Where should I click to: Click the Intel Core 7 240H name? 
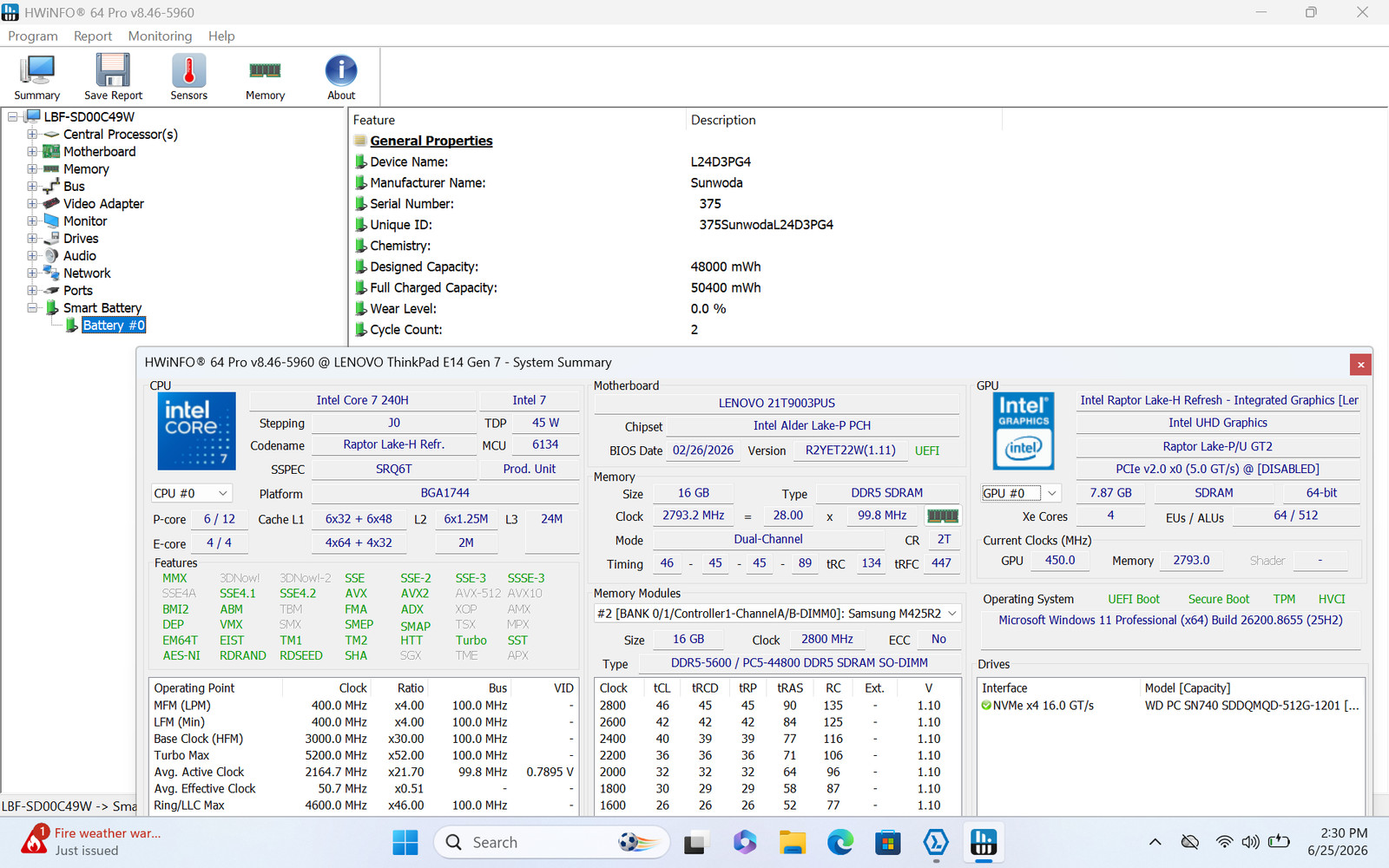coord(362,400)
